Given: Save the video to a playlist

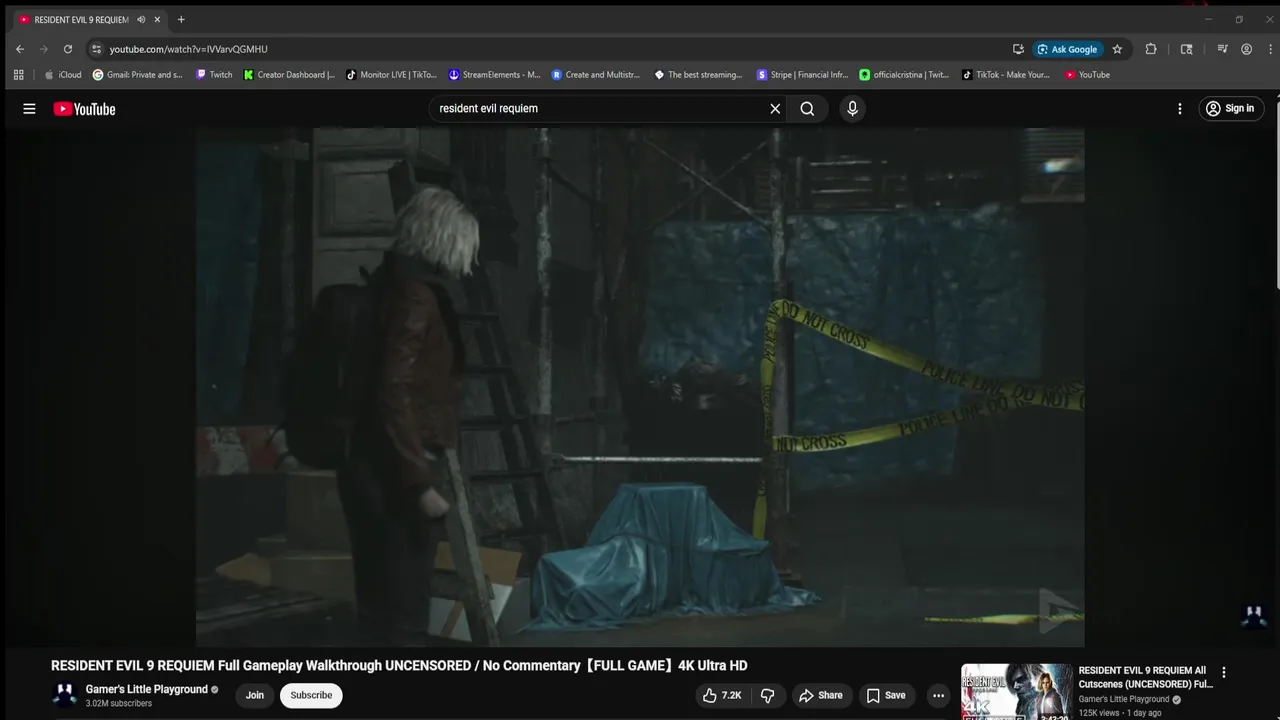Looking at the screenshot, I should (886, 696).
